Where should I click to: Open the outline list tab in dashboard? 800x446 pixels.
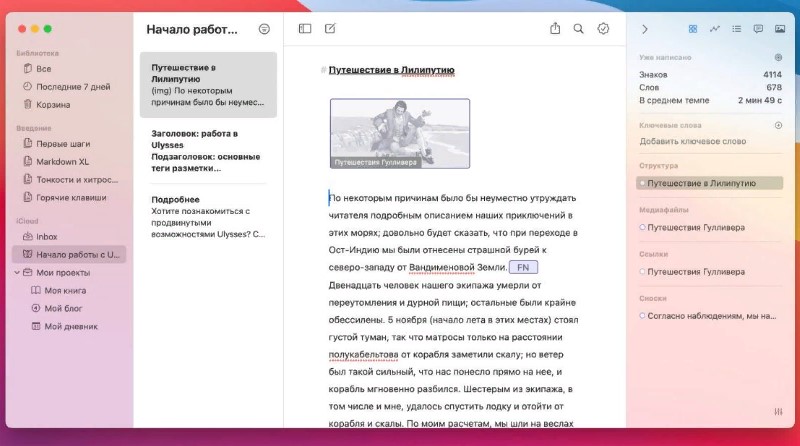pyautogui.click(x=736, y=29)
